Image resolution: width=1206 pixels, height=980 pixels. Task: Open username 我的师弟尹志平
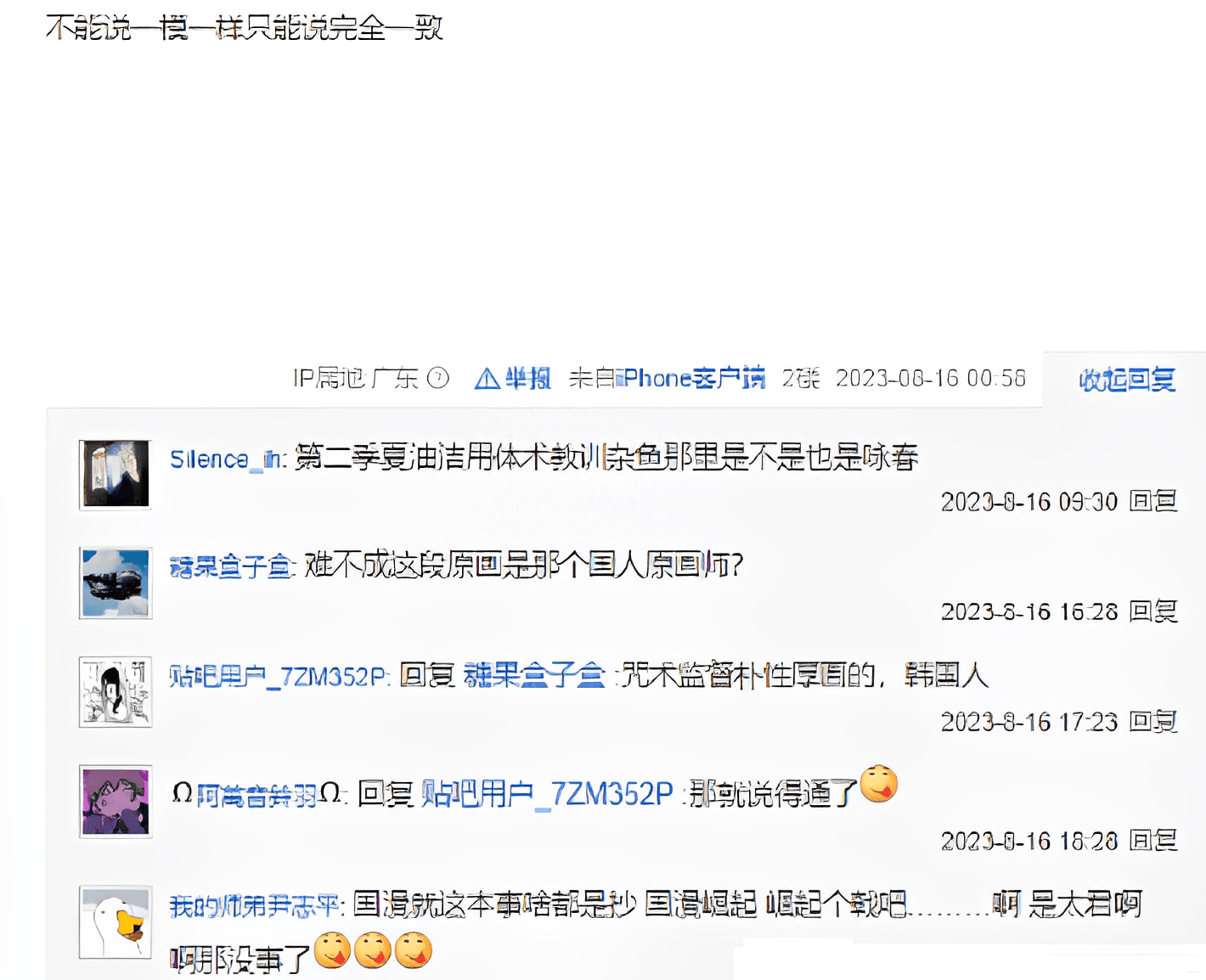point(254,906)
